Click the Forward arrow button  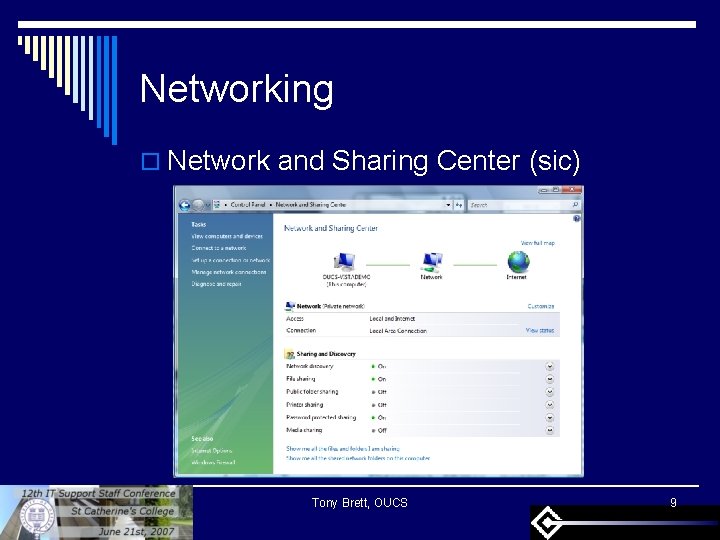click(198, 205)
